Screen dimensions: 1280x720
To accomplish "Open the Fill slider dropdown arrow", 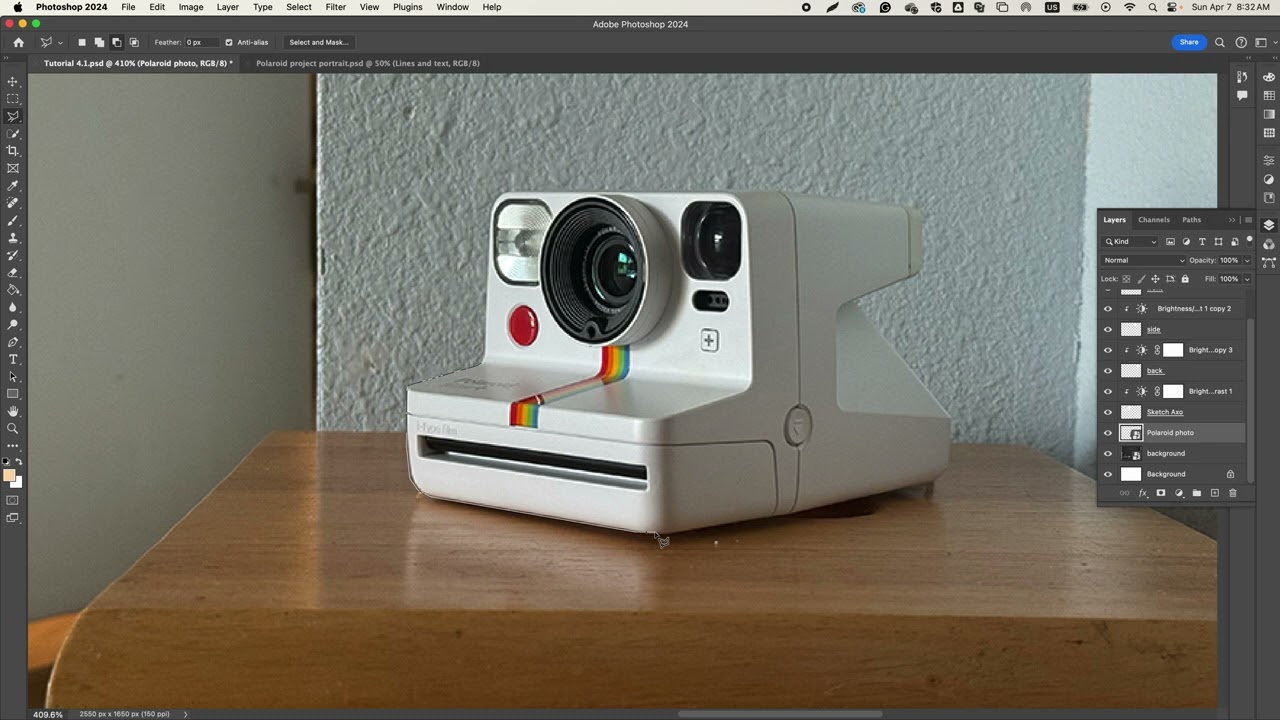I will (x=1247, y=279).
